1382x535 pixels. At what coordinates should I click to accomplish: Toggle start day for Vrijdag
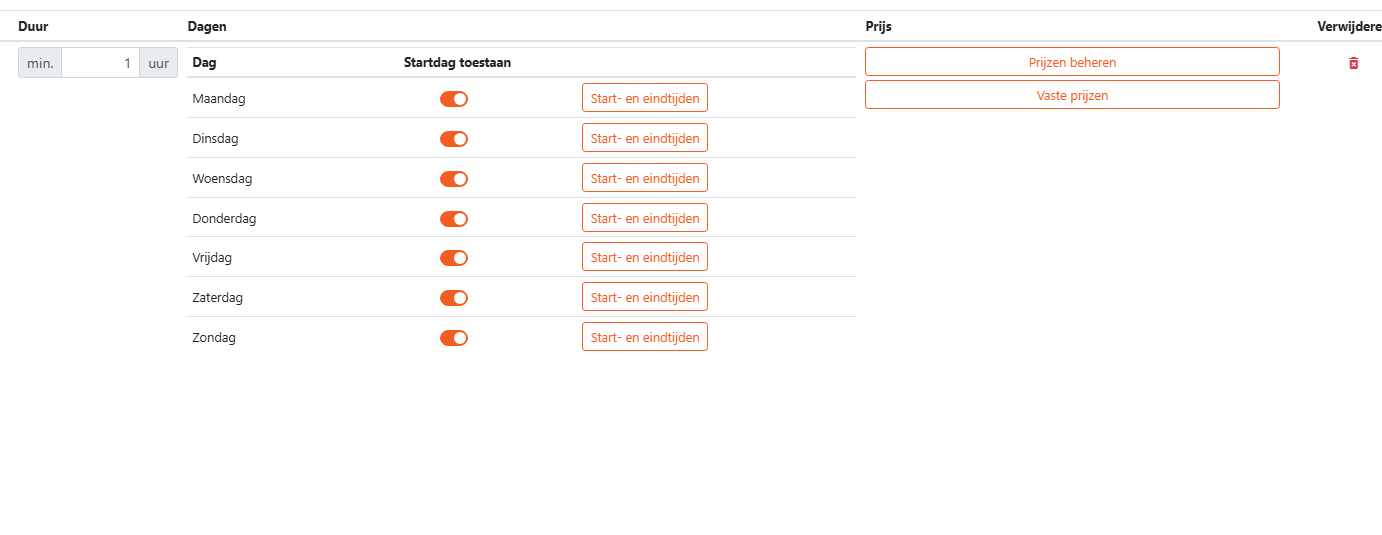tap(454, 258)
